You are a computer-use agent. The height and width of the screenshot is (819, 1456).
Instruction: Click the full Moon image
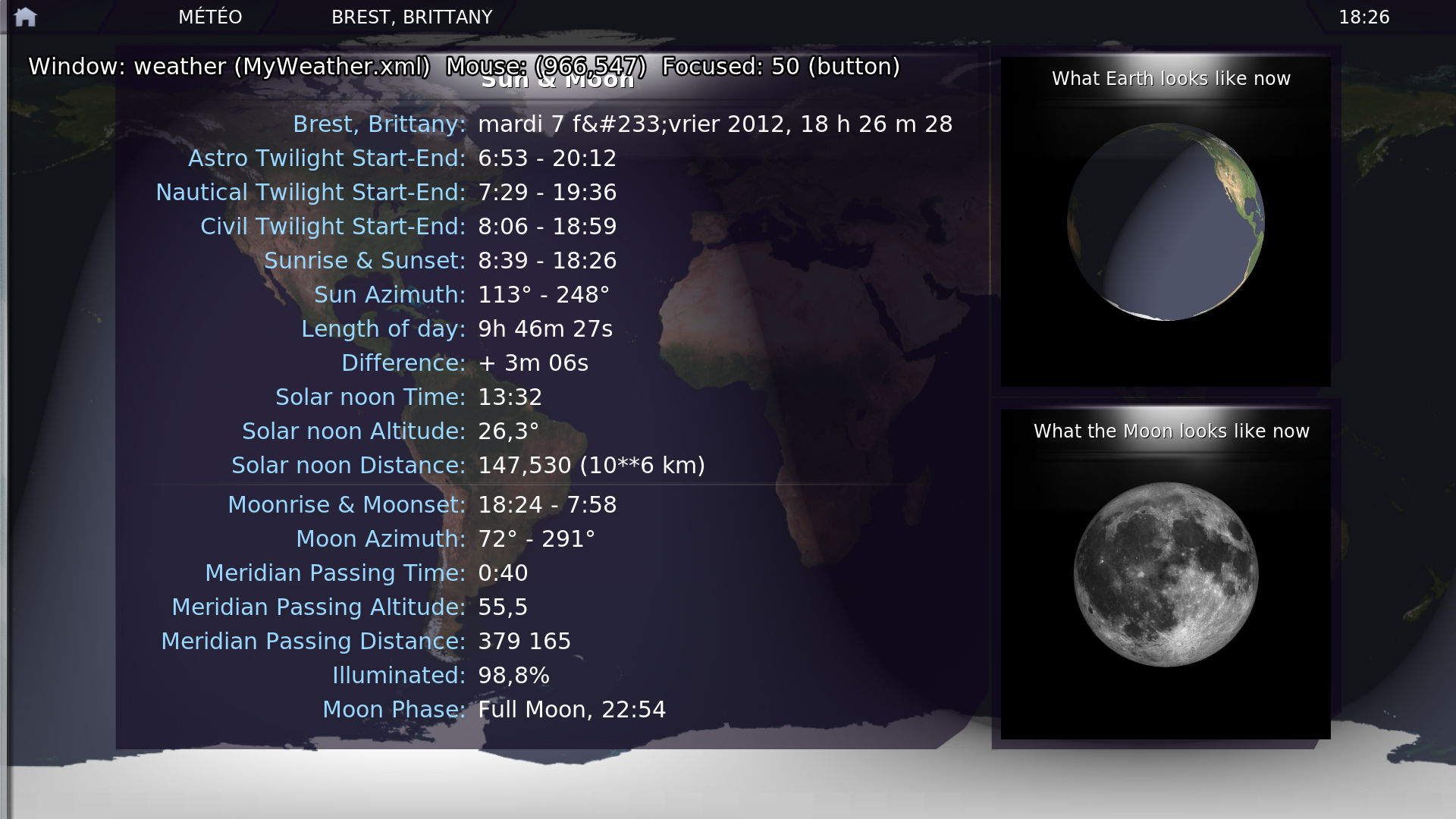(1166, 575)
